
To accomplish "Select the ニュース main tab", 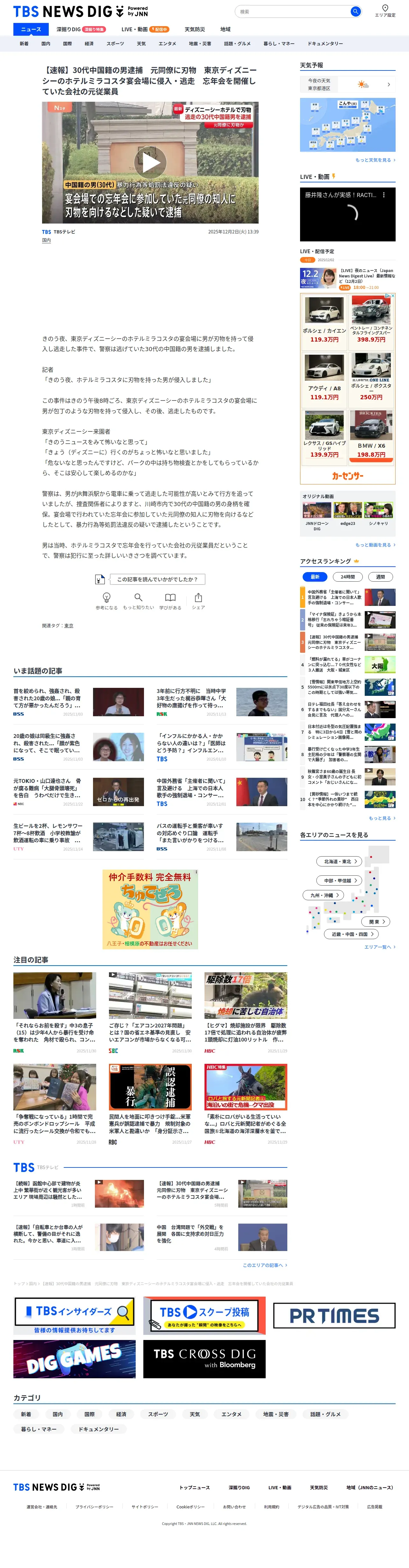I will tap(31, 29).
